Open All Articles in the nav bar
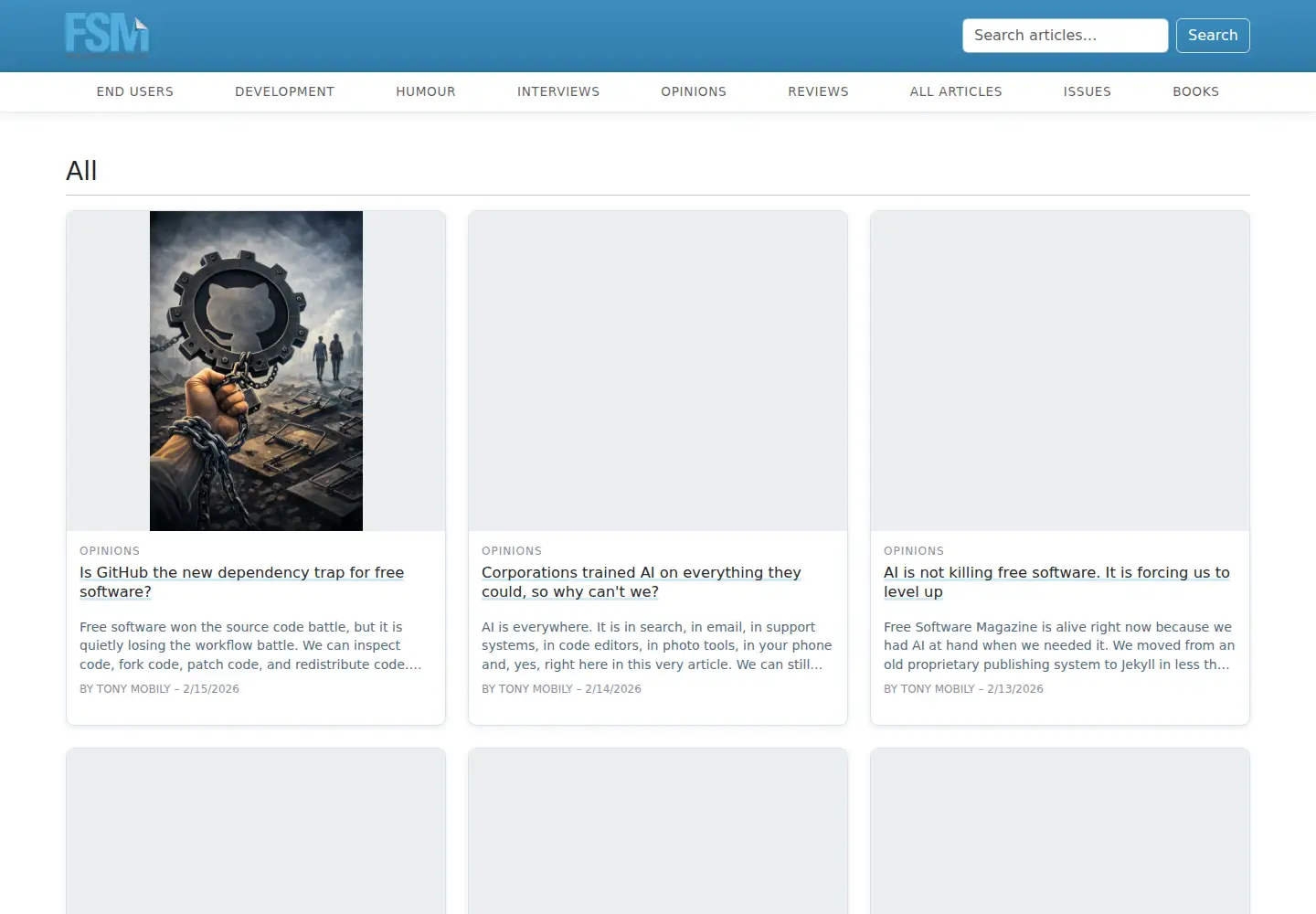 click(x=956, y=91)
